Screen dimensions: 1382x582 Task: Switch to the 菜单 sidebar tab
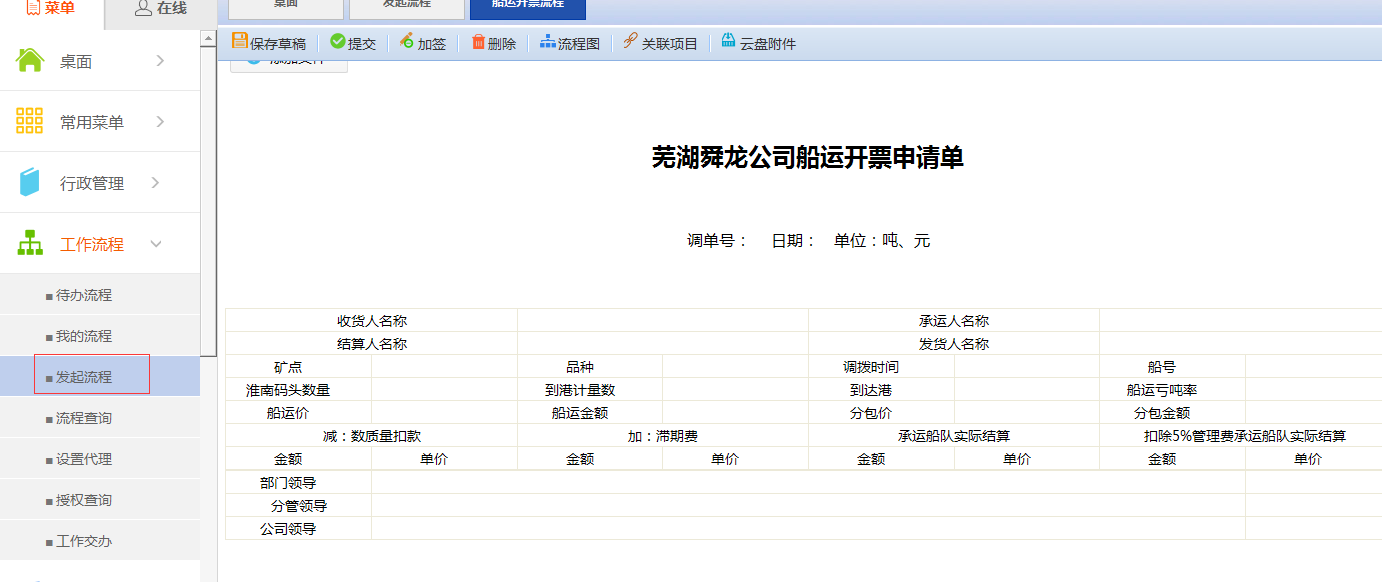pyautogui.click(x=52, y=10)
